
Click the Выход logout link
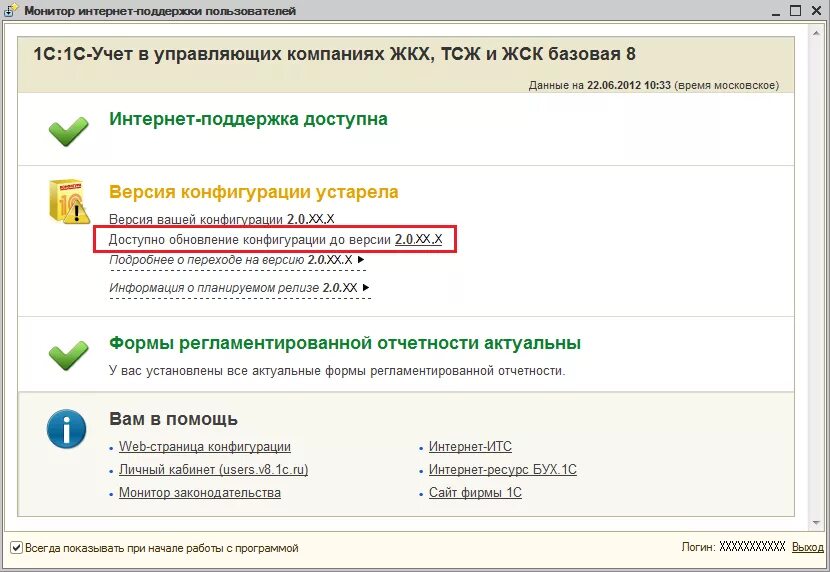pyautogui.click(x=807, y=547)
